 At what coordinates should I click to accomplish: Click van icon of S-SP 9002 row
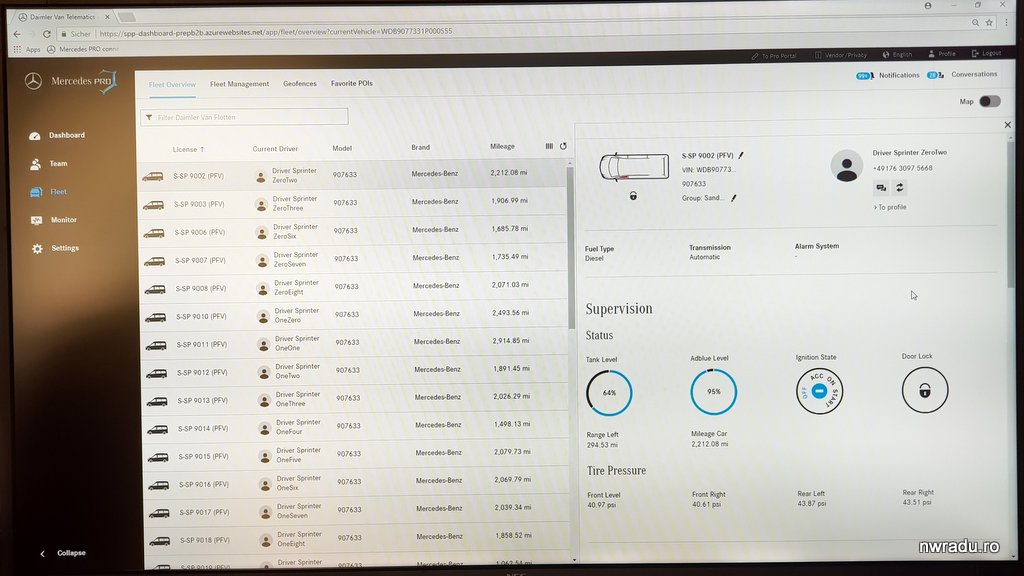click(153, 176)
